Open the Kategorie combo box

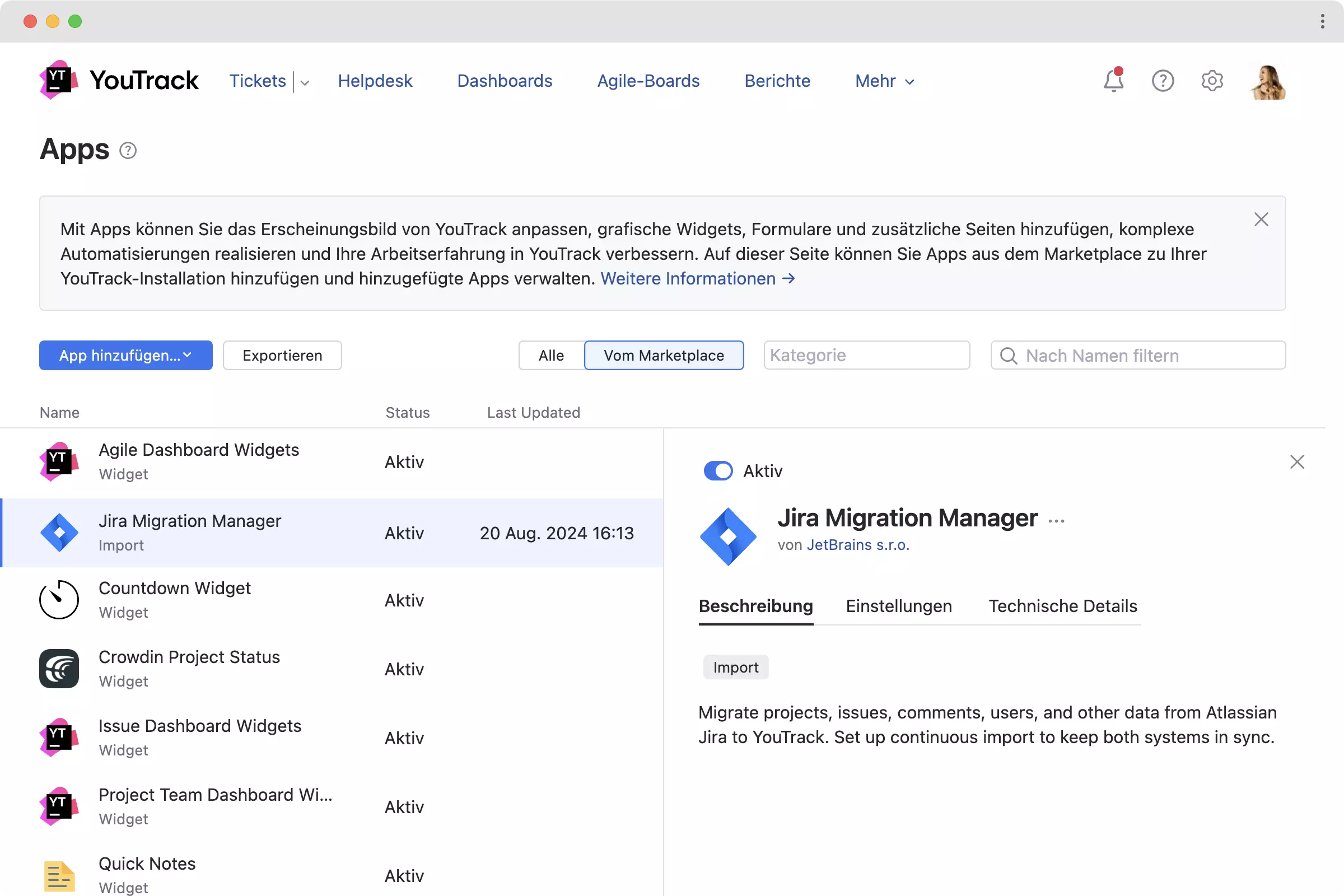point(866,356)
